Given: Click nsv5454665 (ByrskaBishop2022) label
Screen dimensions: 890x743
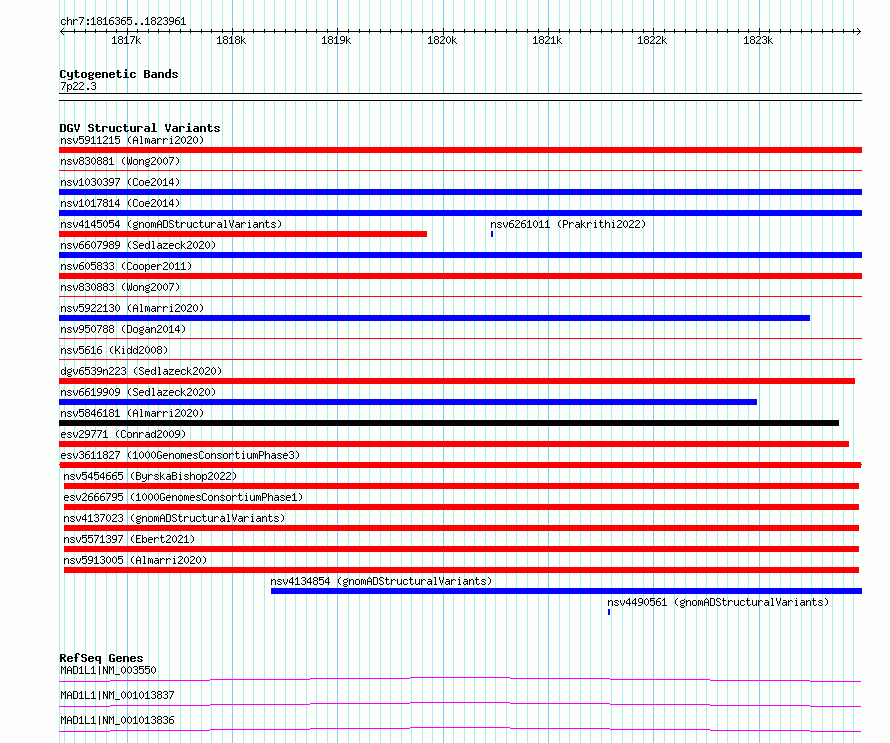Looking at the screenshot, I should pos(150,476).
